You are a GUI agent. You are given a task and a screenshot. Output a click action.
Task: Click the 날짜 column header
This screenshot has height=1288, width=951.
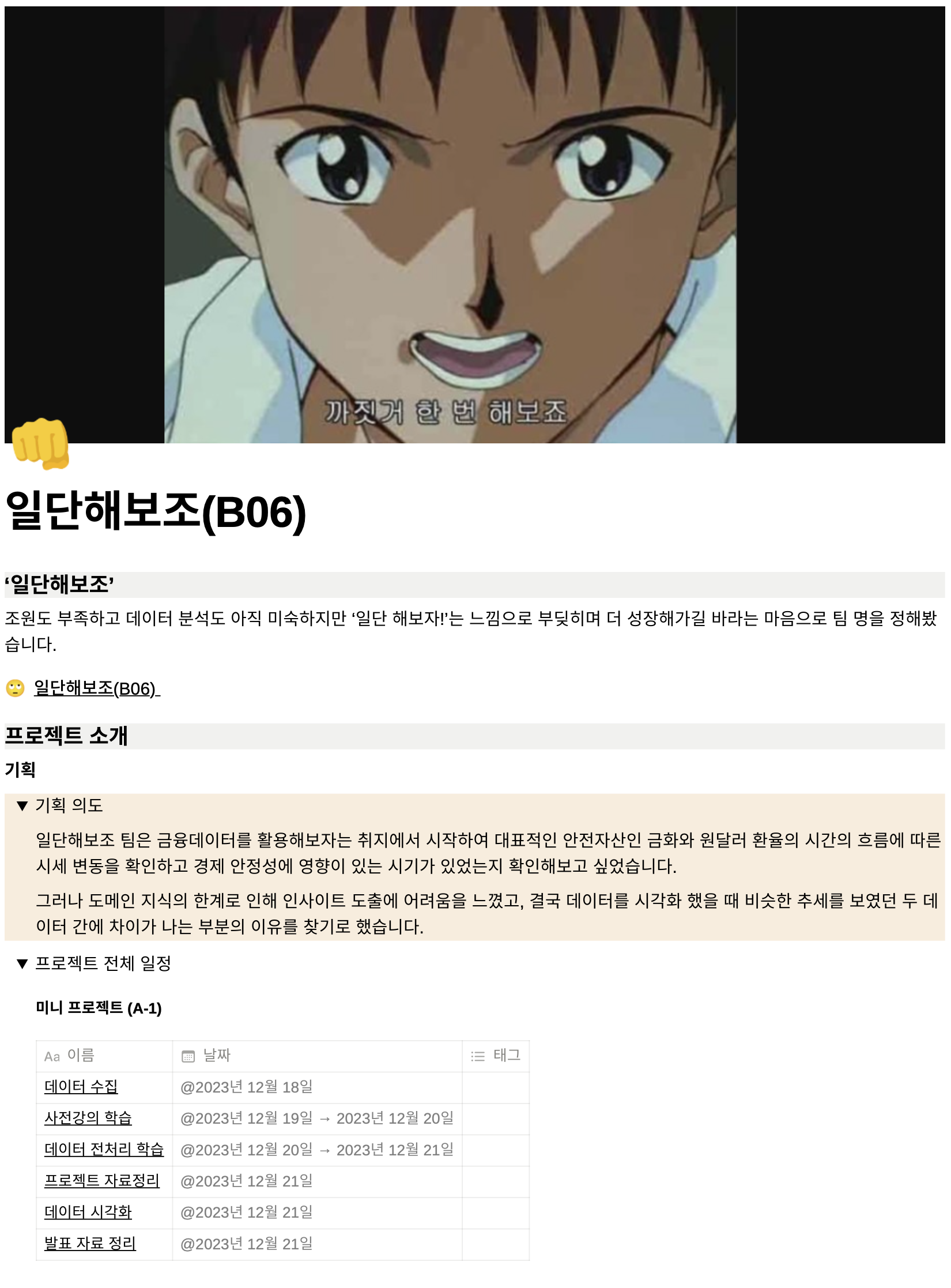point(317,1056)
